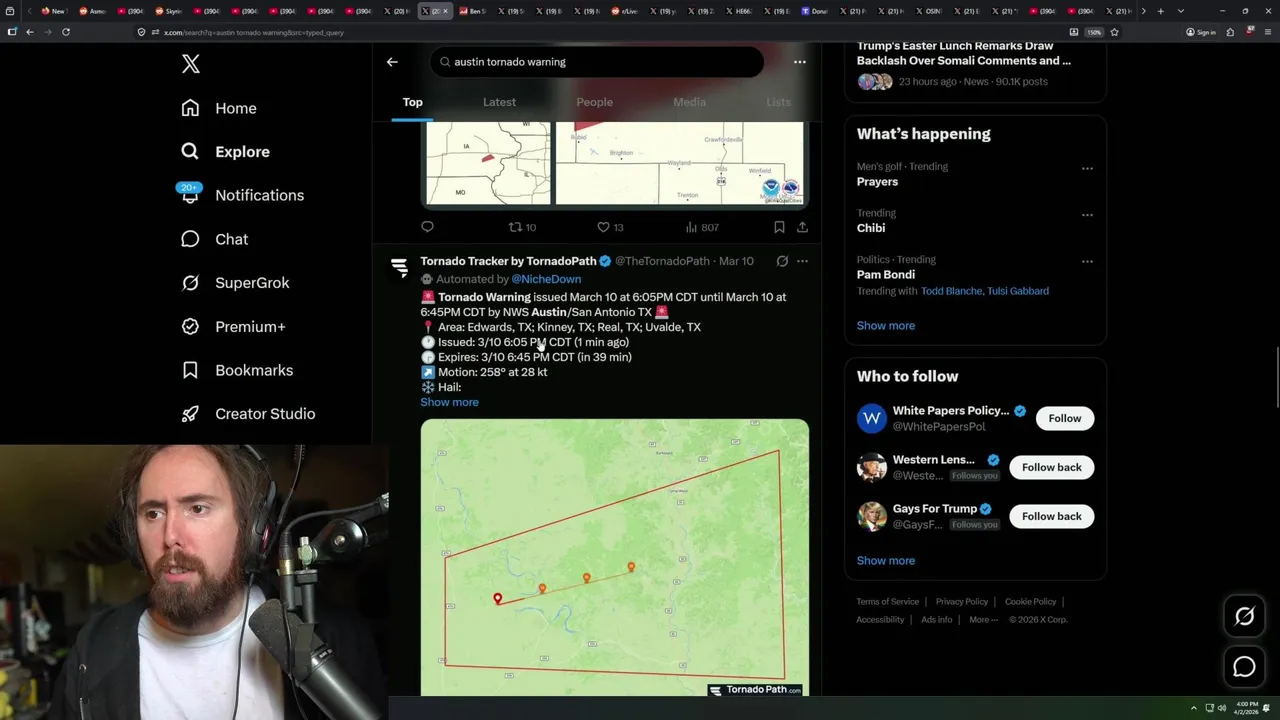Click the Notifications bell icon
Screen dimensions: 1280x720
click(x=190, y=196)
